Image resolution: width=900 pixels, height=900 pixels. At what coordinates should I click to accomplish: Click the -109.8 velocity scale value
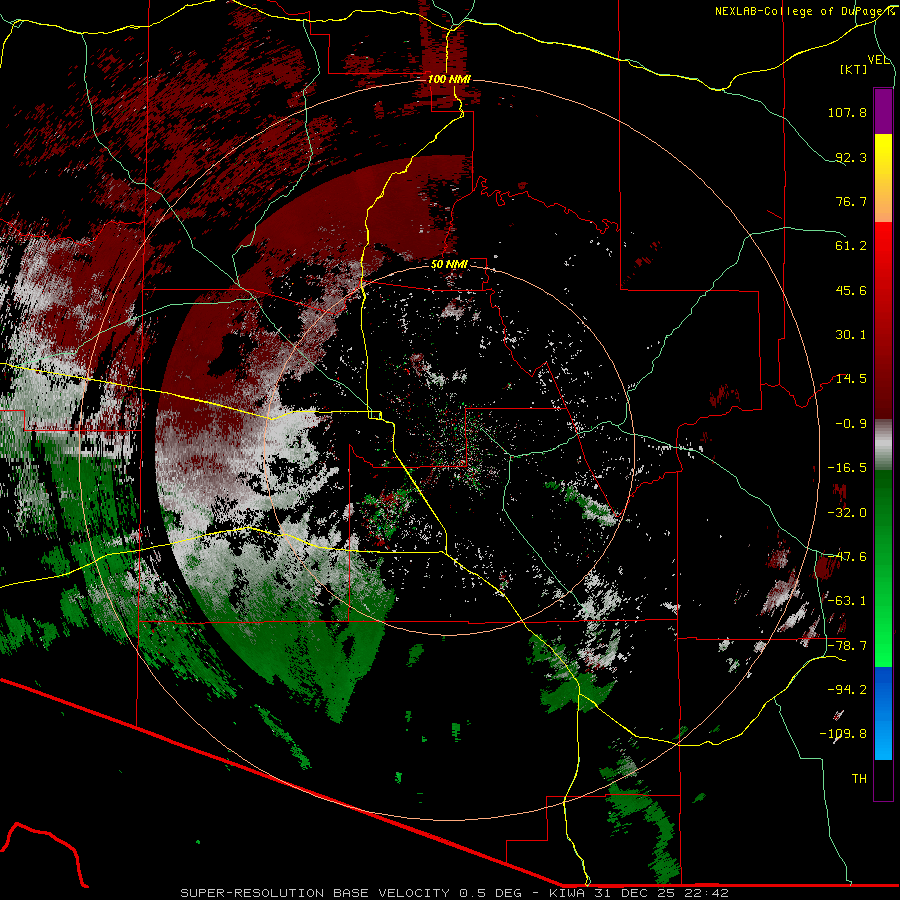click(x=843, y=734)
